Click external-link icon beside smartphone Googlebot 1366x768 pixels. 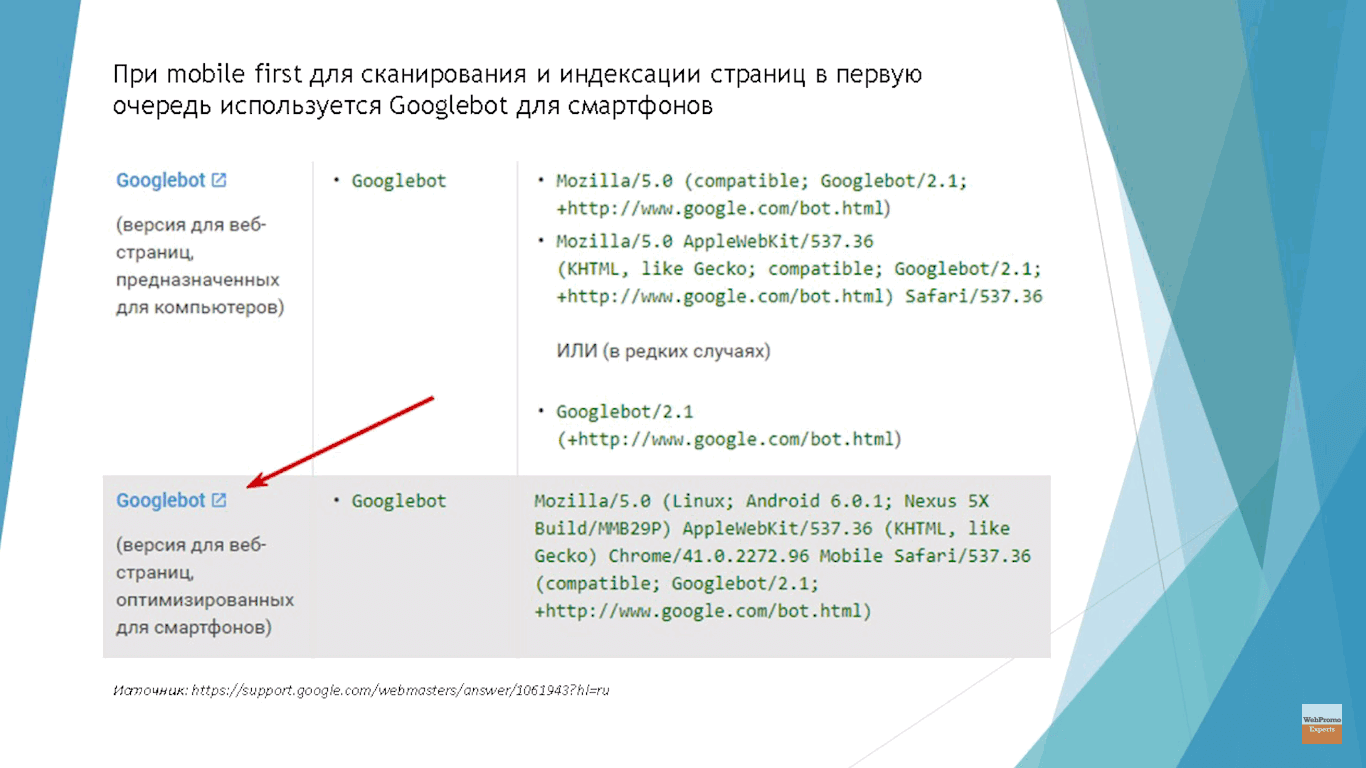[x=219, y=501]
